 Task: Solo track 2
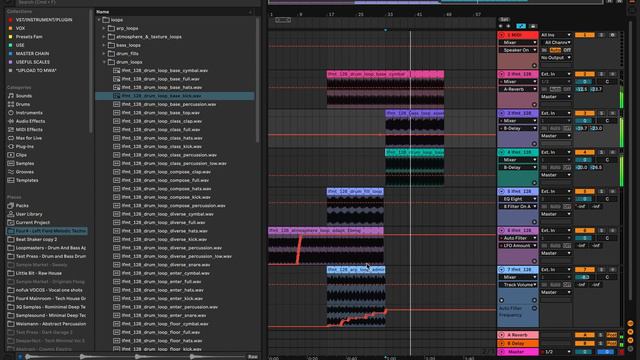[x=601, y=74]
